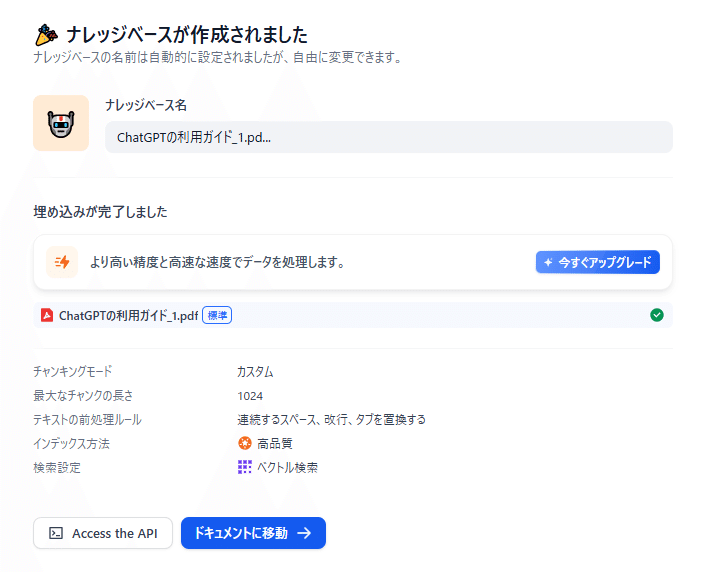Click the インデックス方法 label
Screen dimensions: 703x572
71,444
